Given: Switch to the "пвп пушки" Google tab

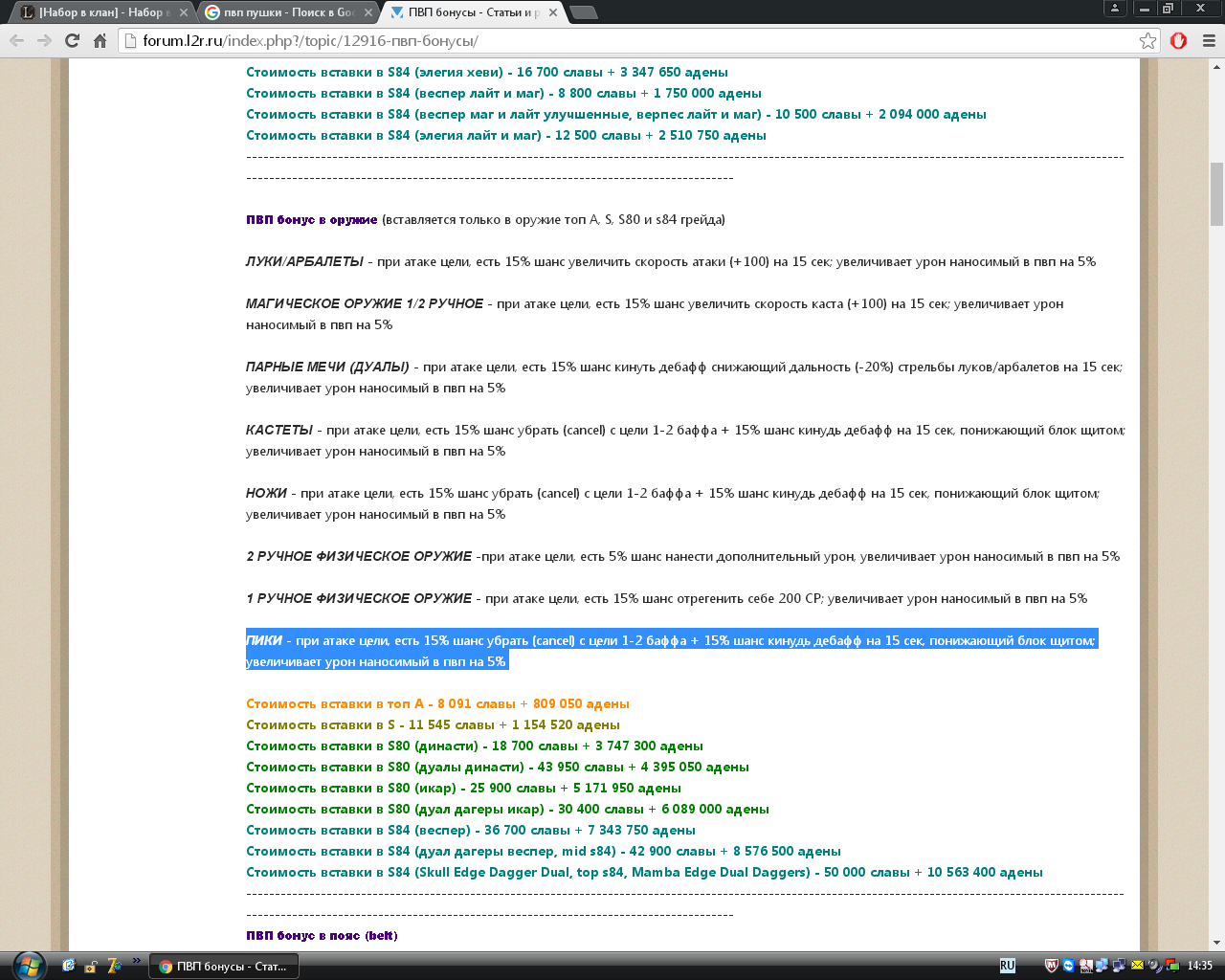Looking at the screenshot, I should [282, 12].
